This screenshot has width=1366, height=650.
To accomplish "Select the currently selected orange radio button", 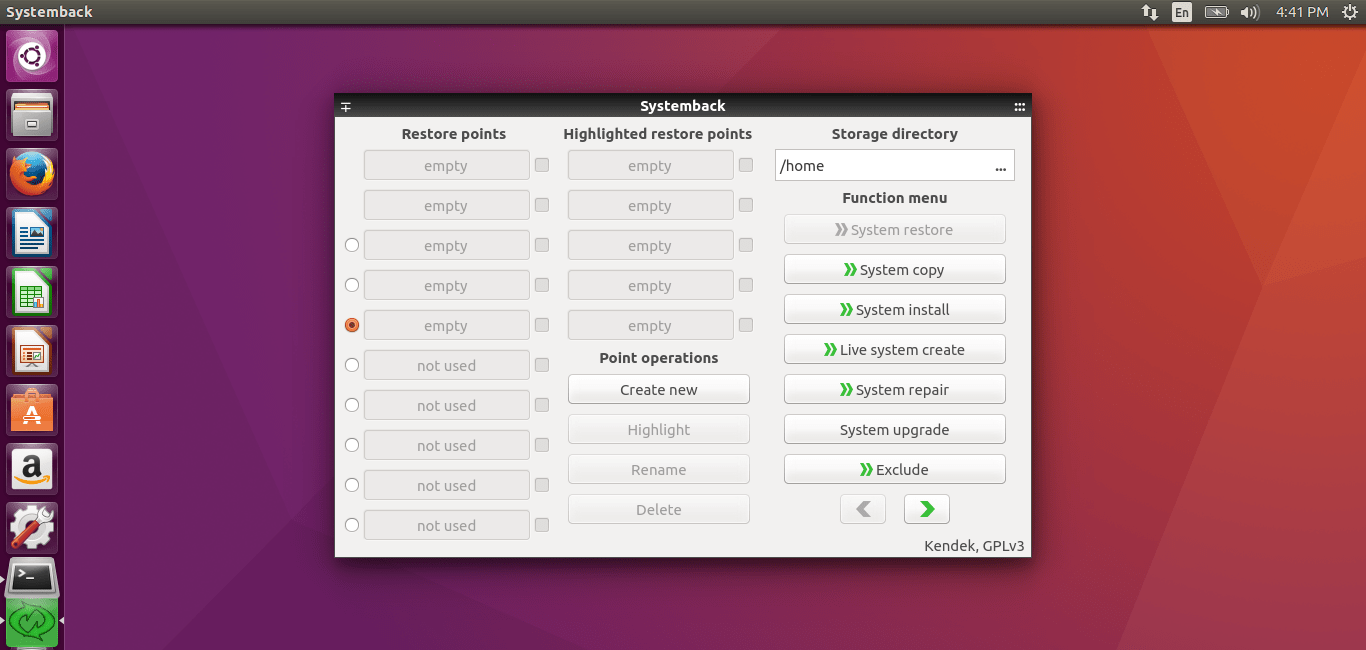I will tap(351, 325).
